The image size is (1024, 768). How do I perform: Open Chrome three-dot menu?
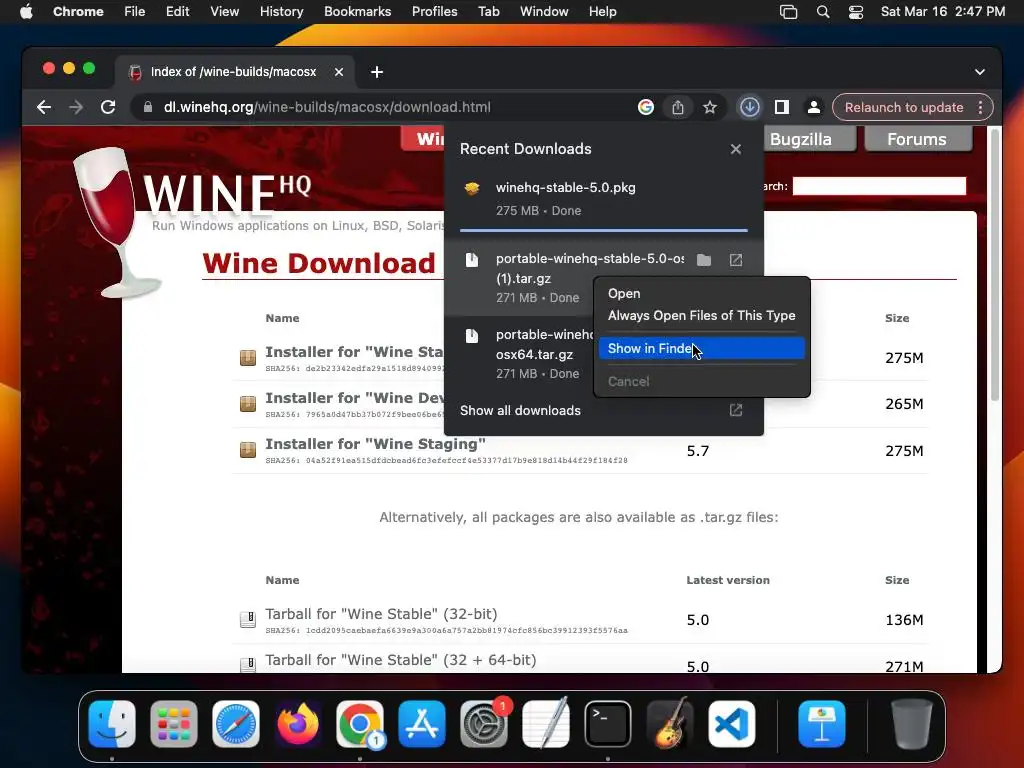[980, 107]
